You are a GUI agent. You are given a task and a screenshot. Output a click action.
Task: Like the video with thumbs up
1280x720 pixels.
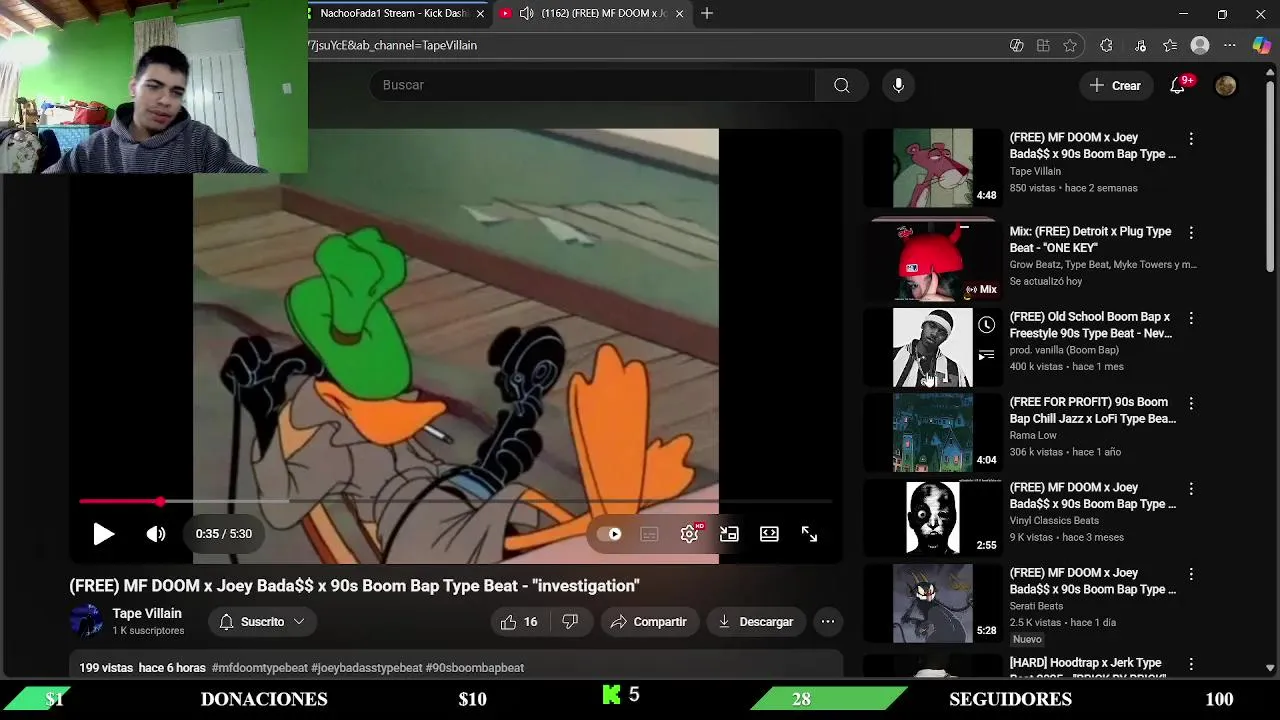coord(519,622)
